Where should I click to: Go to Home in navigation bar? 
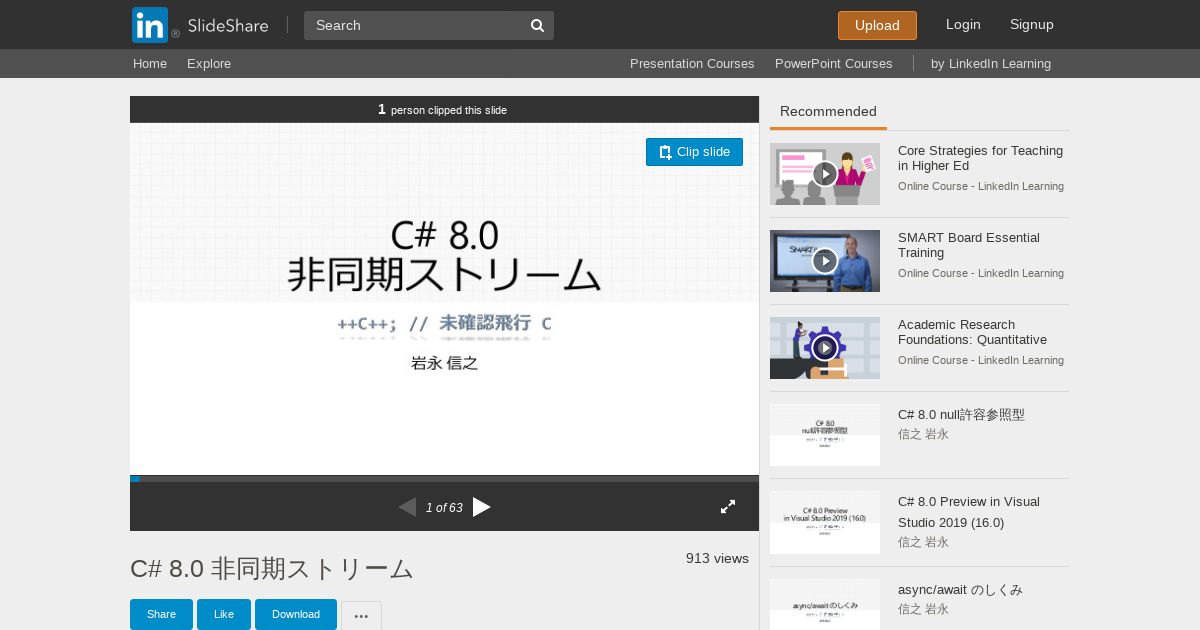[x=150, y=63]
